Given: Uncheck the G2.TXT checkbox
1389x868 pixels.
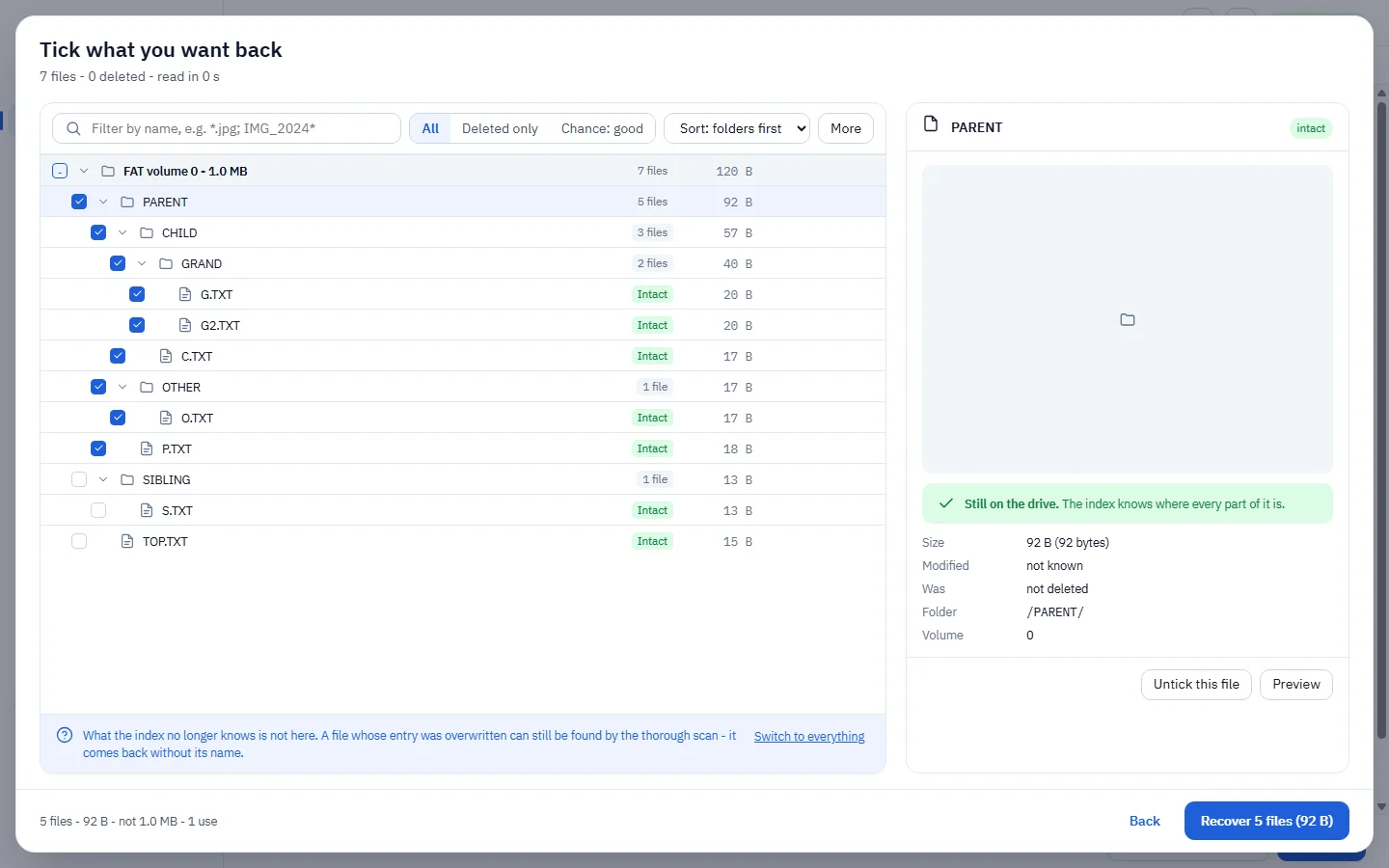Looking at the screenshot, I should point(137,325).
